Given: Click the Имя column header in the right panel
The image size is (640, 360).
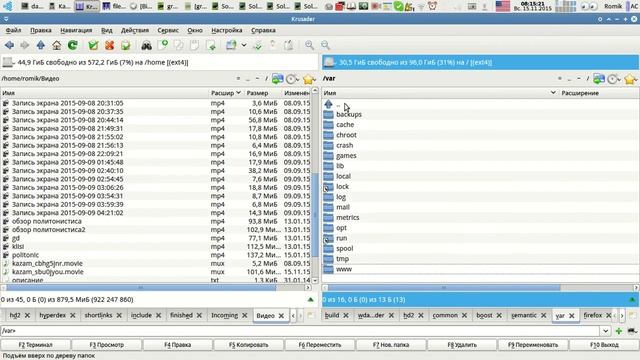Looking at the screenshot, I should (x=440, y=93).
